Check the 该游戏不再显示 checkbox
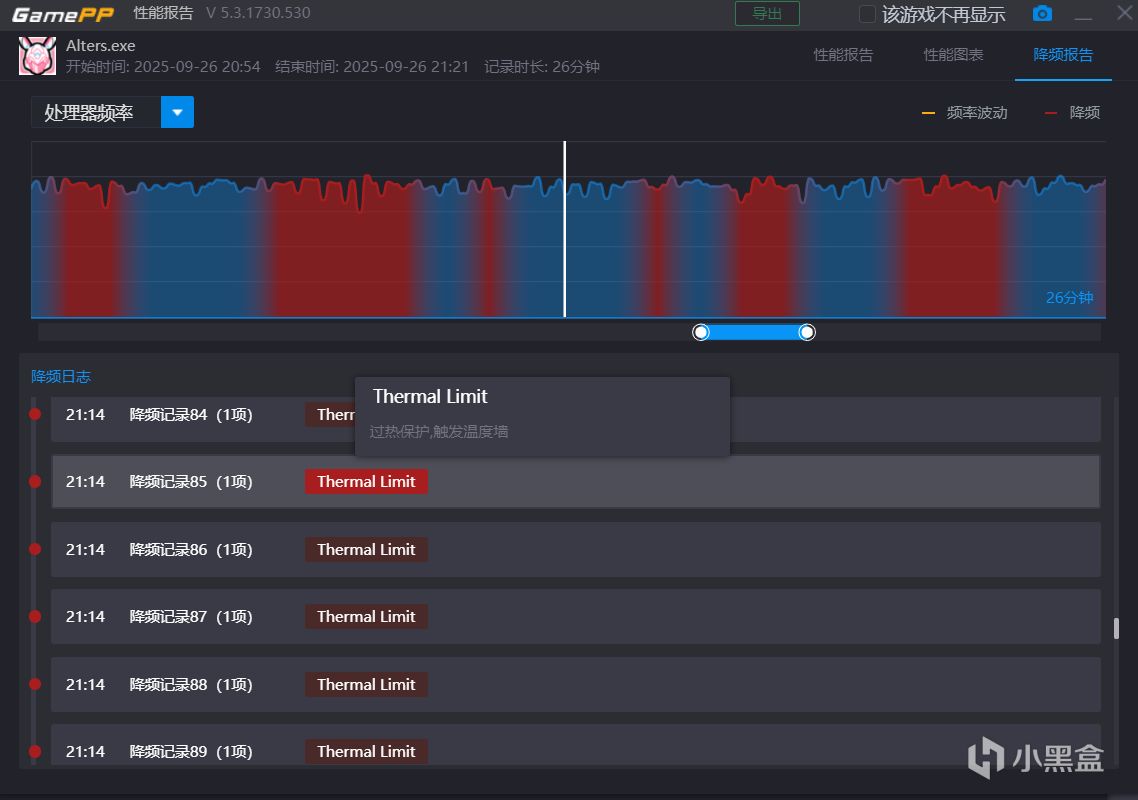Viewport: 1138px width, 800px height. [x=867, y=14]
